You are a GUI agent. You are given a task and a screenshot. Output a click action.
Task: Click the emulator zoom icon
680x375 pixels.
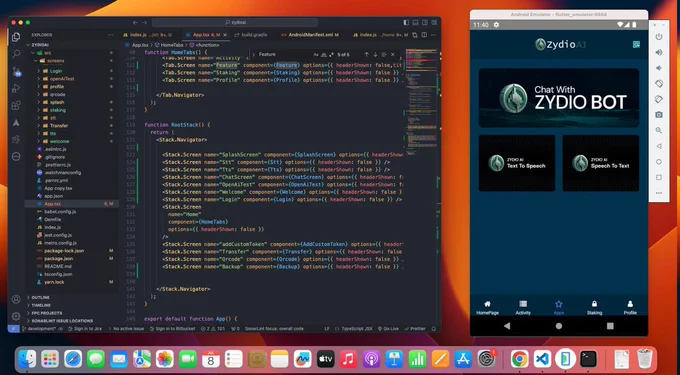click(x=659, y=130)
